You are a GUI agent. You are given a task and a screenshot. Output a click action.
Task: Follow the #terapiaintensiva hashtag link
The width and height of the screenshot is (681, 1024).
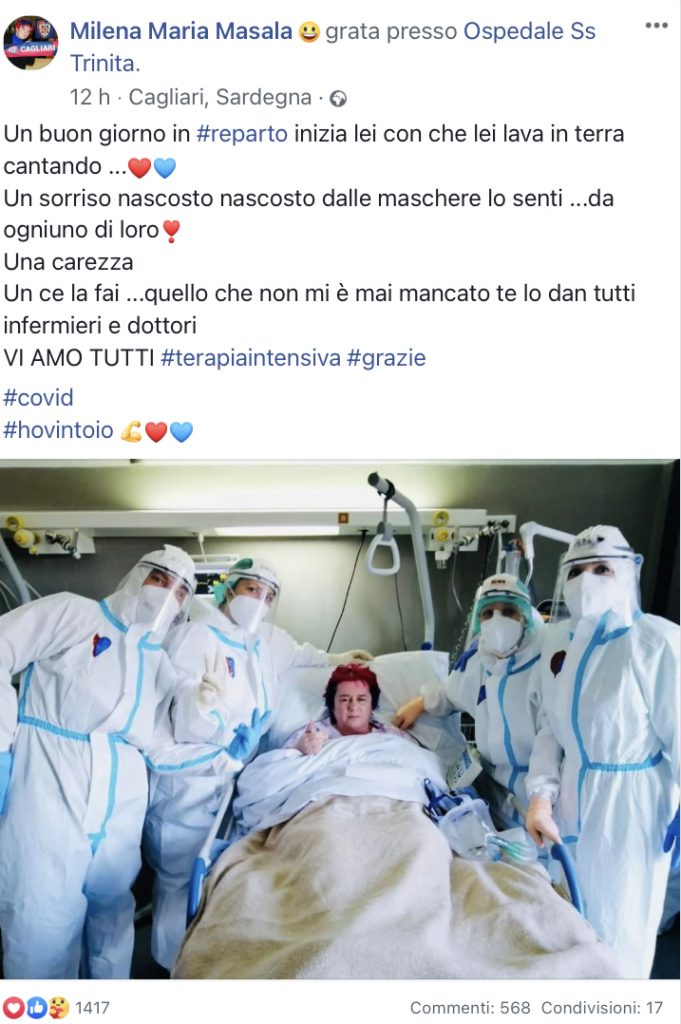(x=251, y=358)
